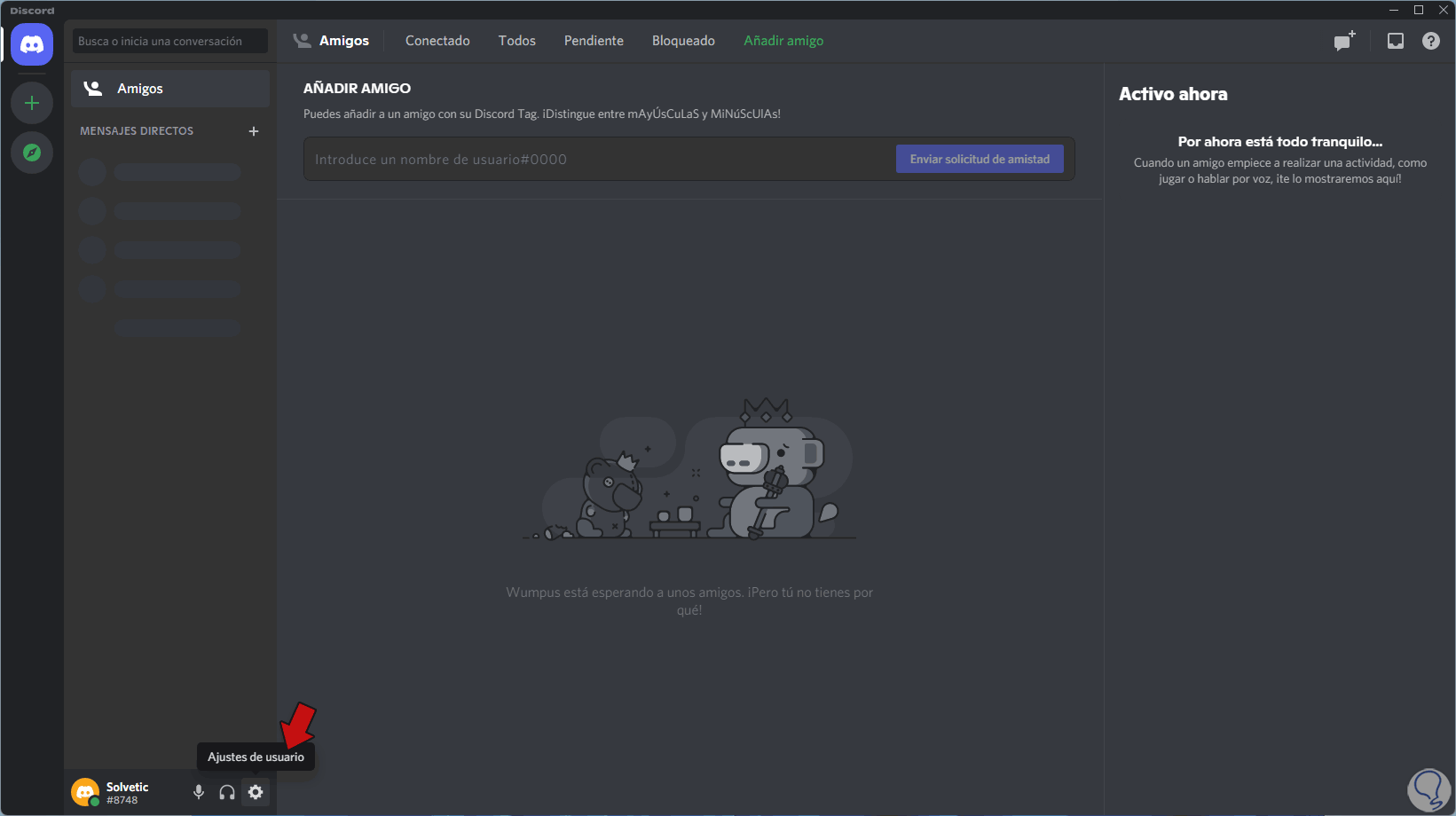Deafen audio with headphones icon
The width and height of the screenshot is (1456, 816).
click(227, 792)
